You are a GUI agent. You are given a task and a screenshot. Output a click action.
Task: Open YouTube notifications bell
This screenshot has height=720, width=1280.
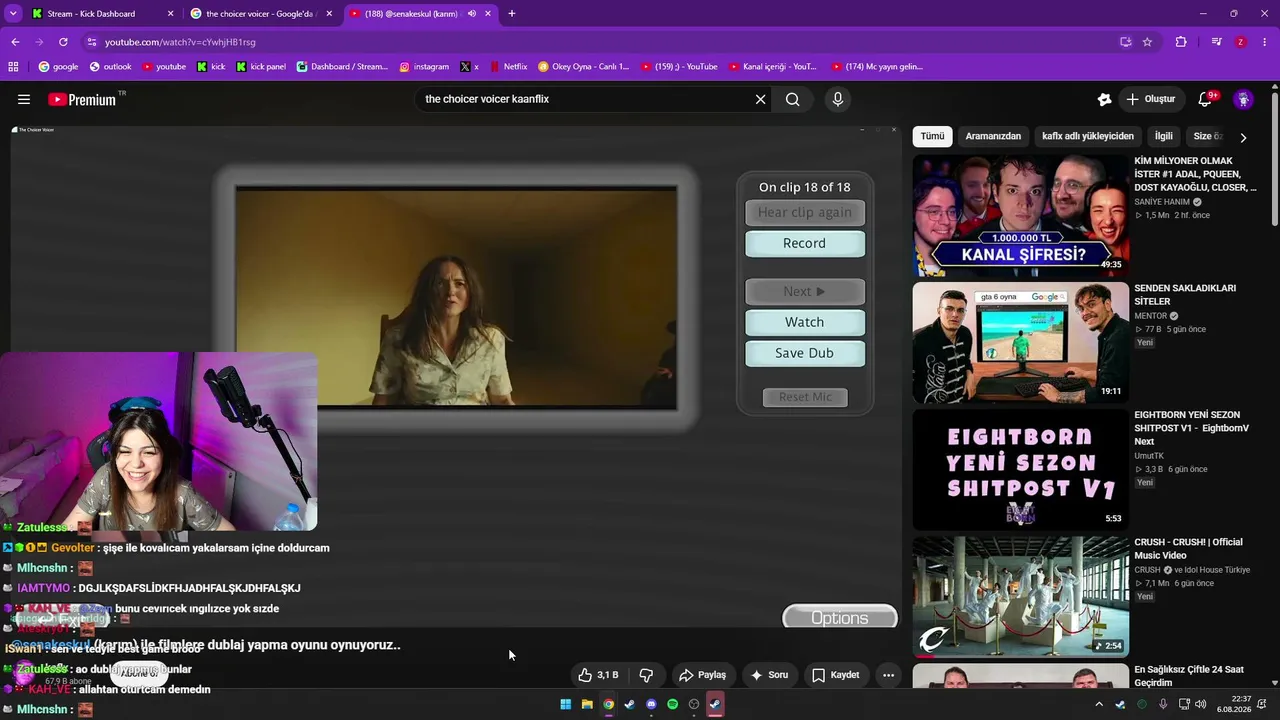1205,99
